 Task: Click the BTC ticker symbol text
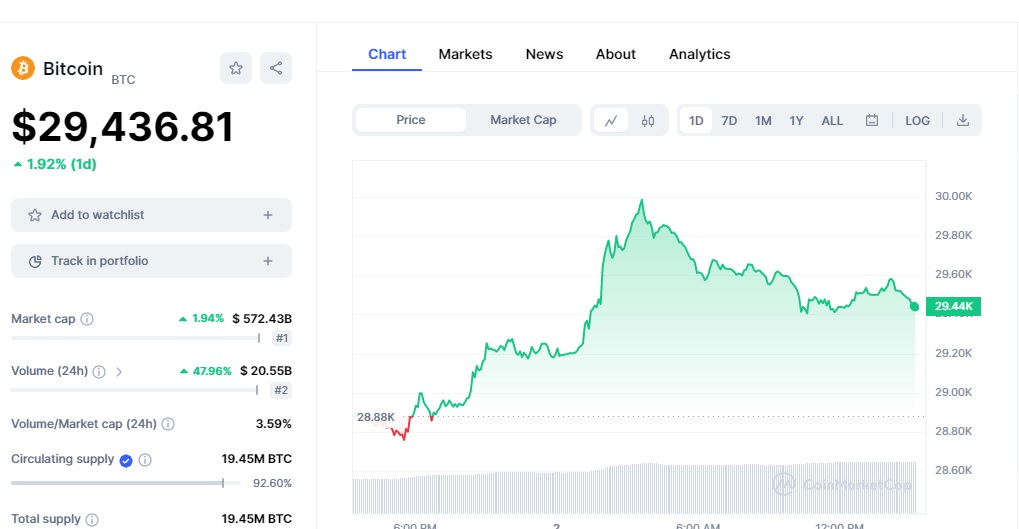point(123,80)
